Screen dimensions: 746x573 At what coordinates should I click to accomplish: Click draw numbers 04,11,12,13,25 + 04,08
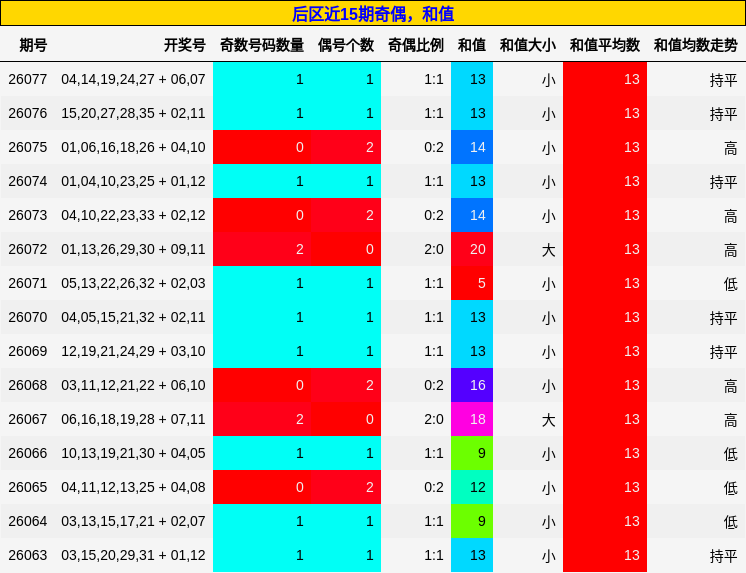click(x=133, y=487)
